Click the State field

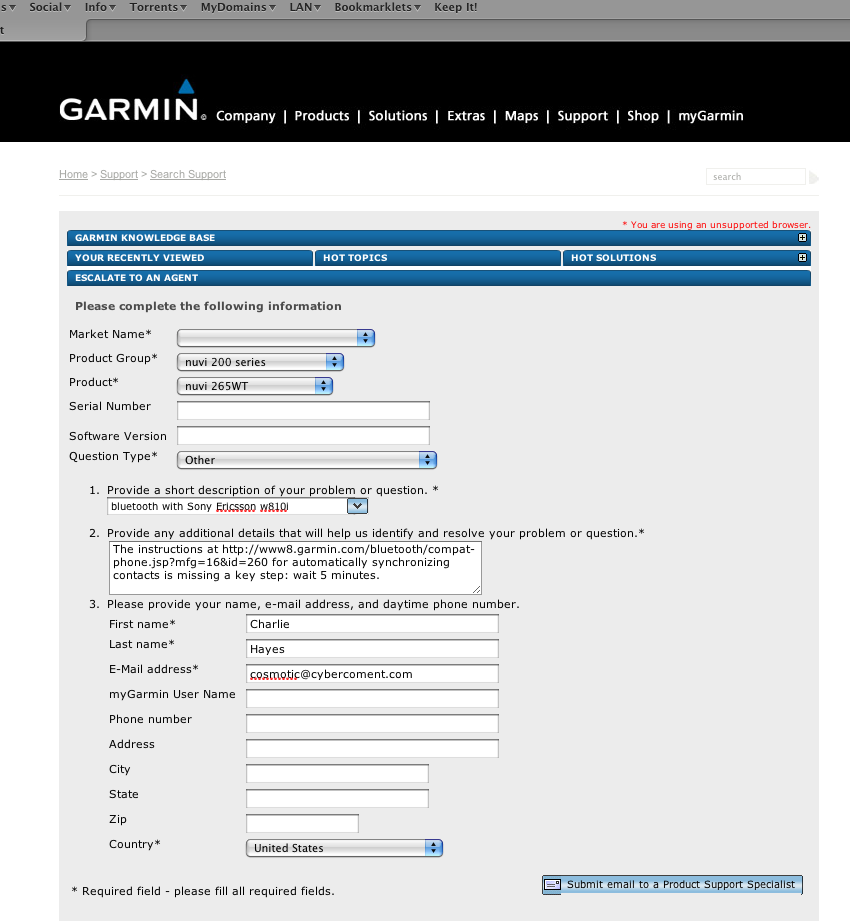337,799
